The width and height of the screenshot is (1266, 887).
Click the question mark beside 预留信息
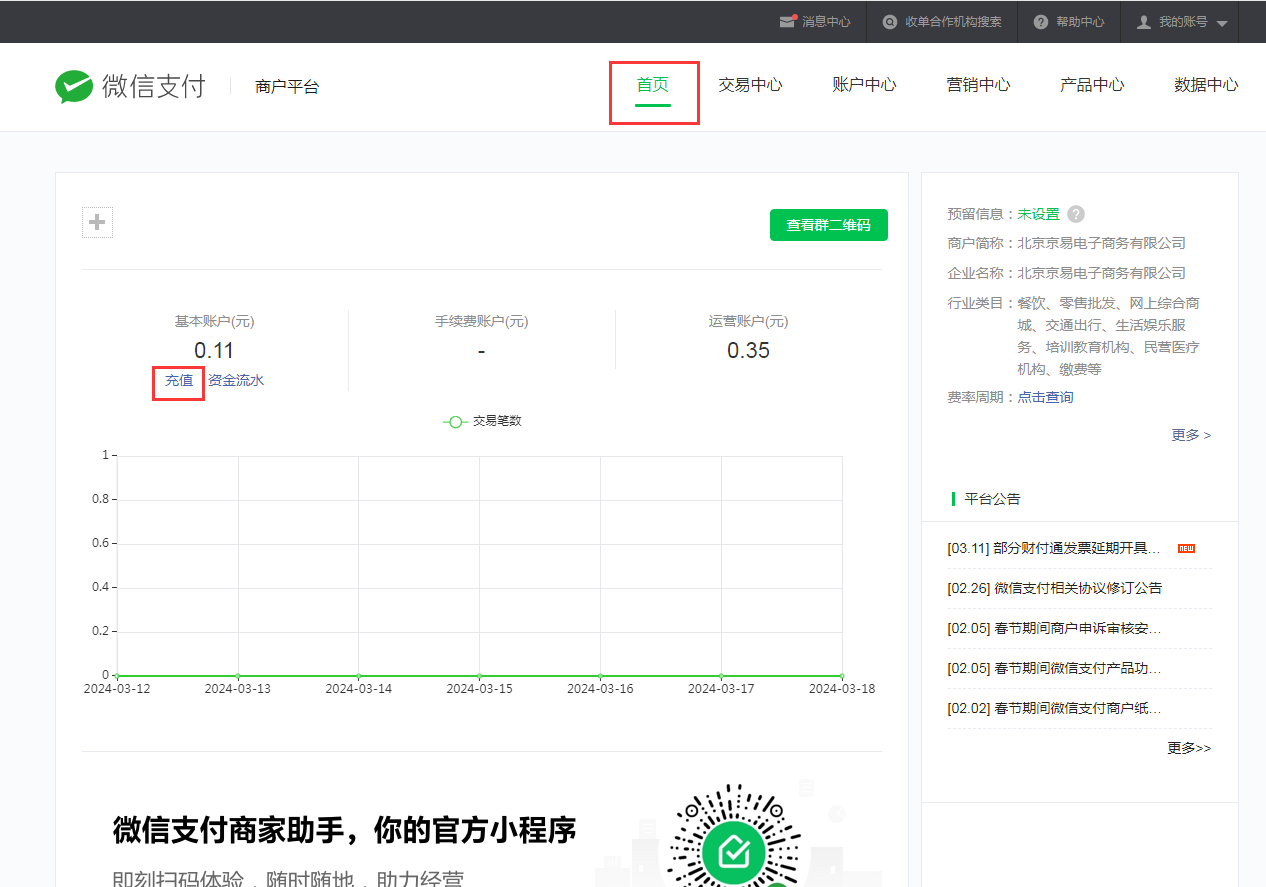point(1076,214)
